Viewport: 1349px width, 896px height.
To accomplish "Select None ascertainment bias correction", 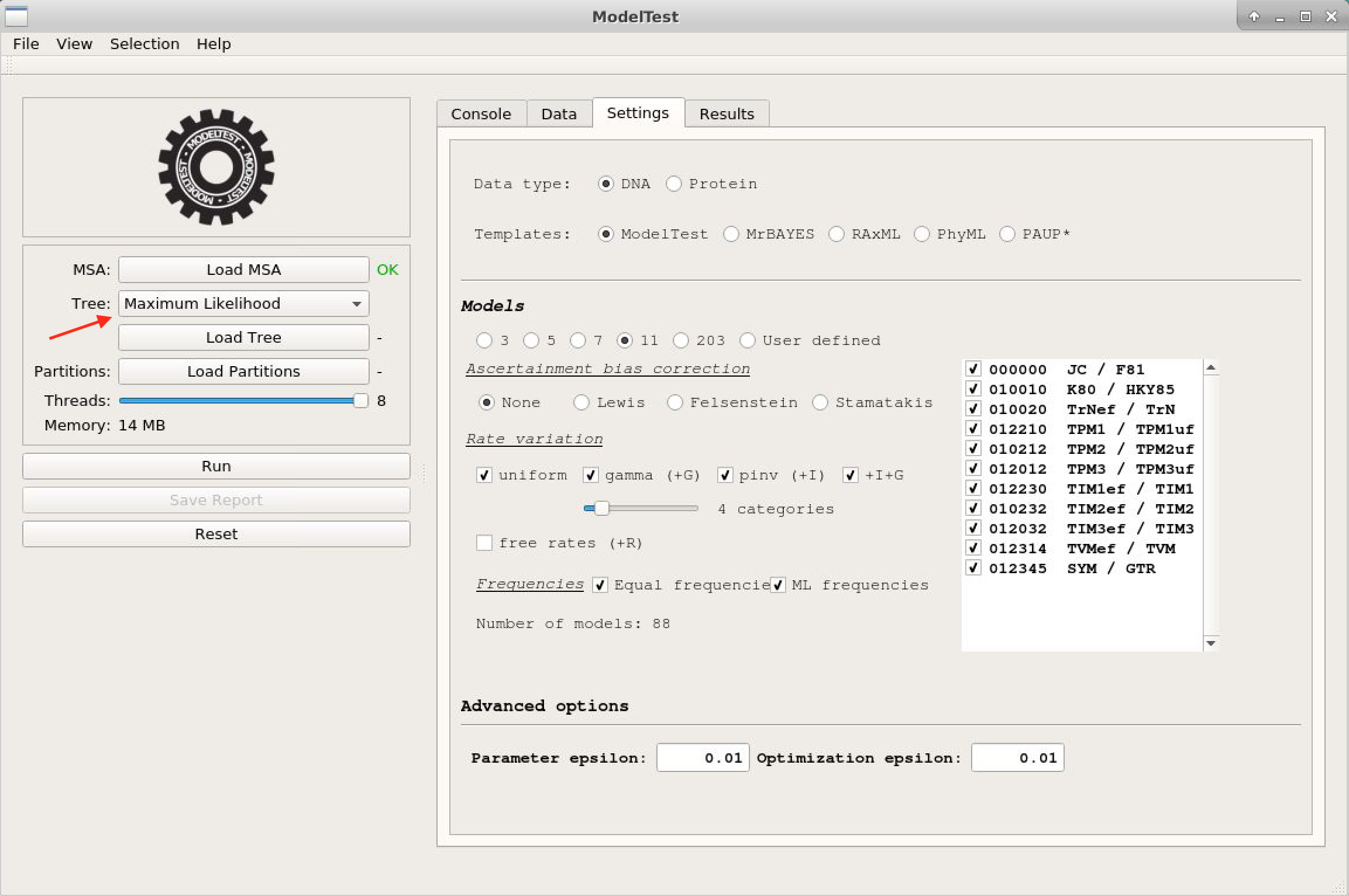I will 487,402.
